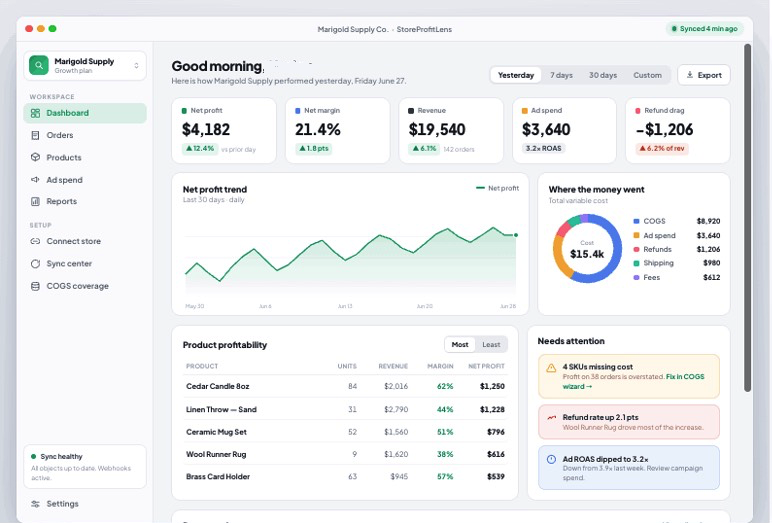Screen dimensions: 772x523
Task: Open the Refund drag card
Action: tap(677, 131)
